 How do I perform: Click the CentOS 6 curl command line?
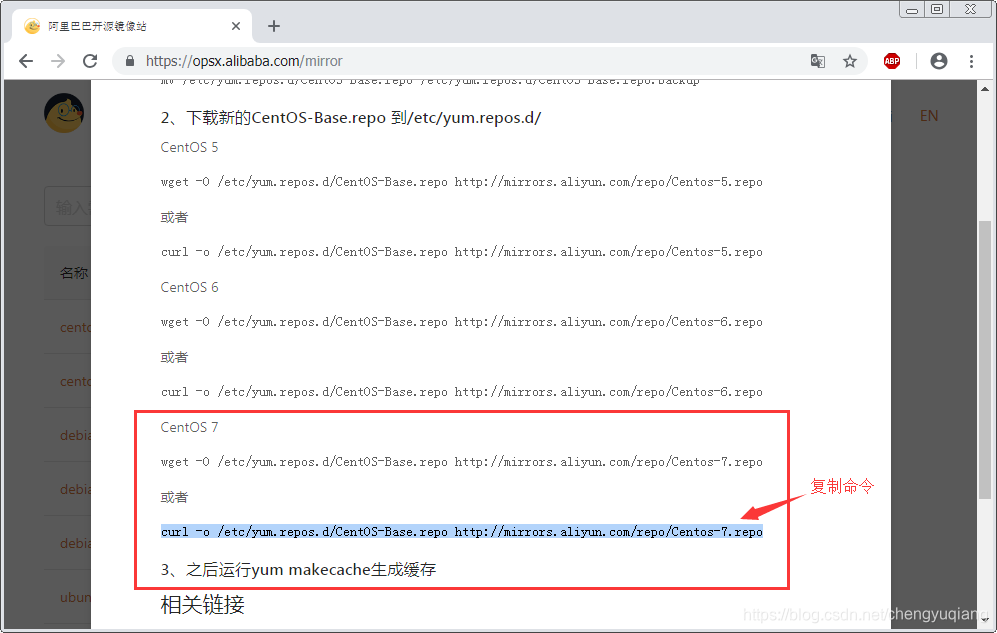coord(462,391)
